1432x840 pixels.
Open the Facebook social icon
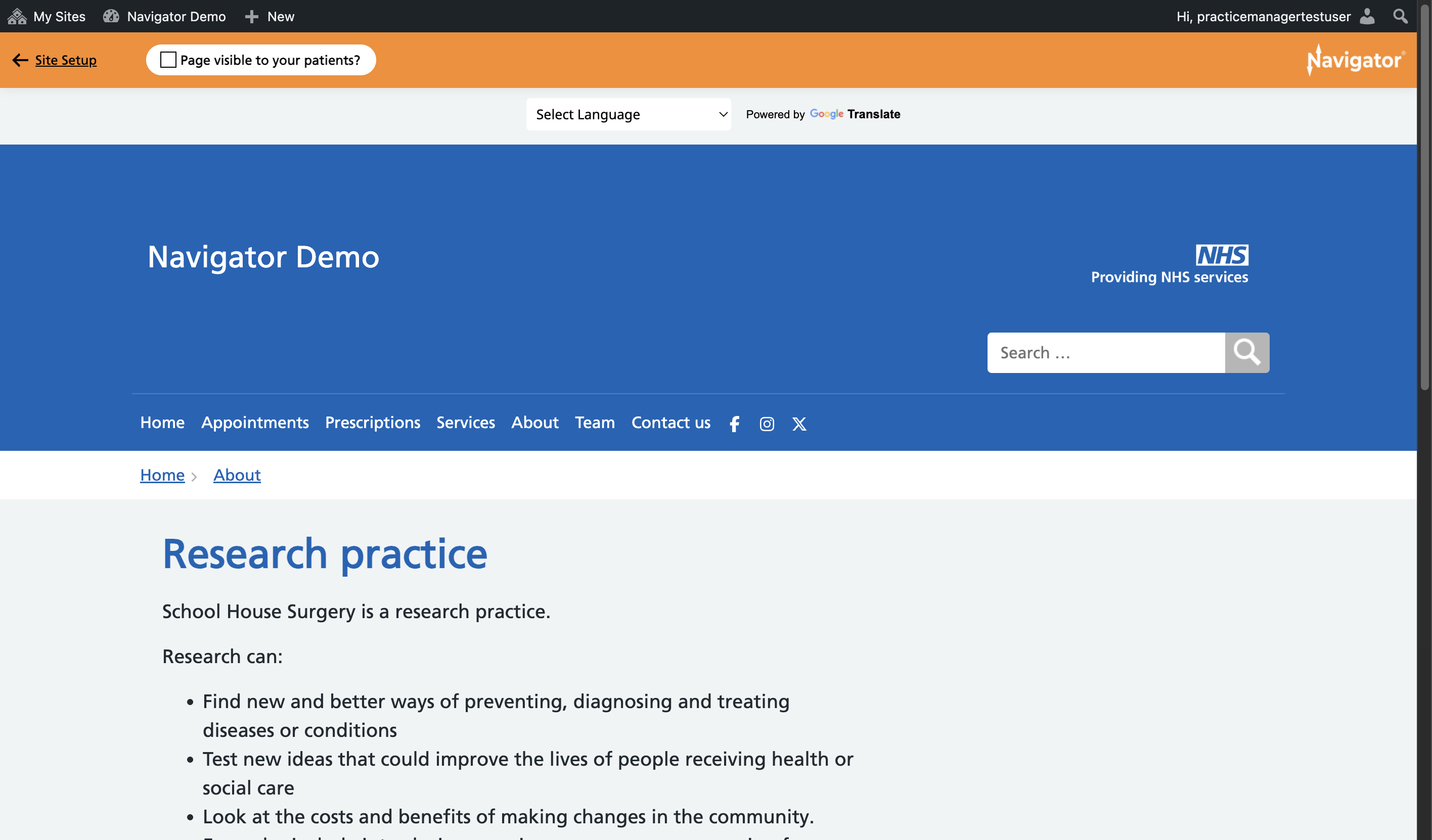[734, 424]
